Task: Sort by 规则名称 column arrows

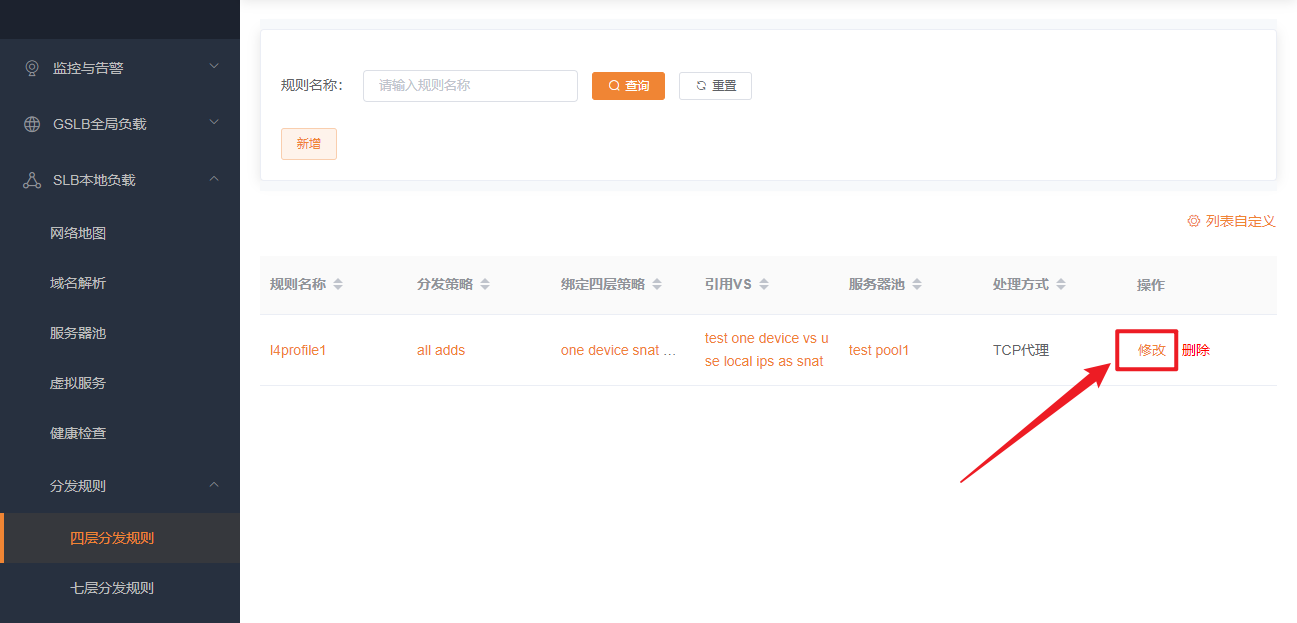Action: coord(338,284)
